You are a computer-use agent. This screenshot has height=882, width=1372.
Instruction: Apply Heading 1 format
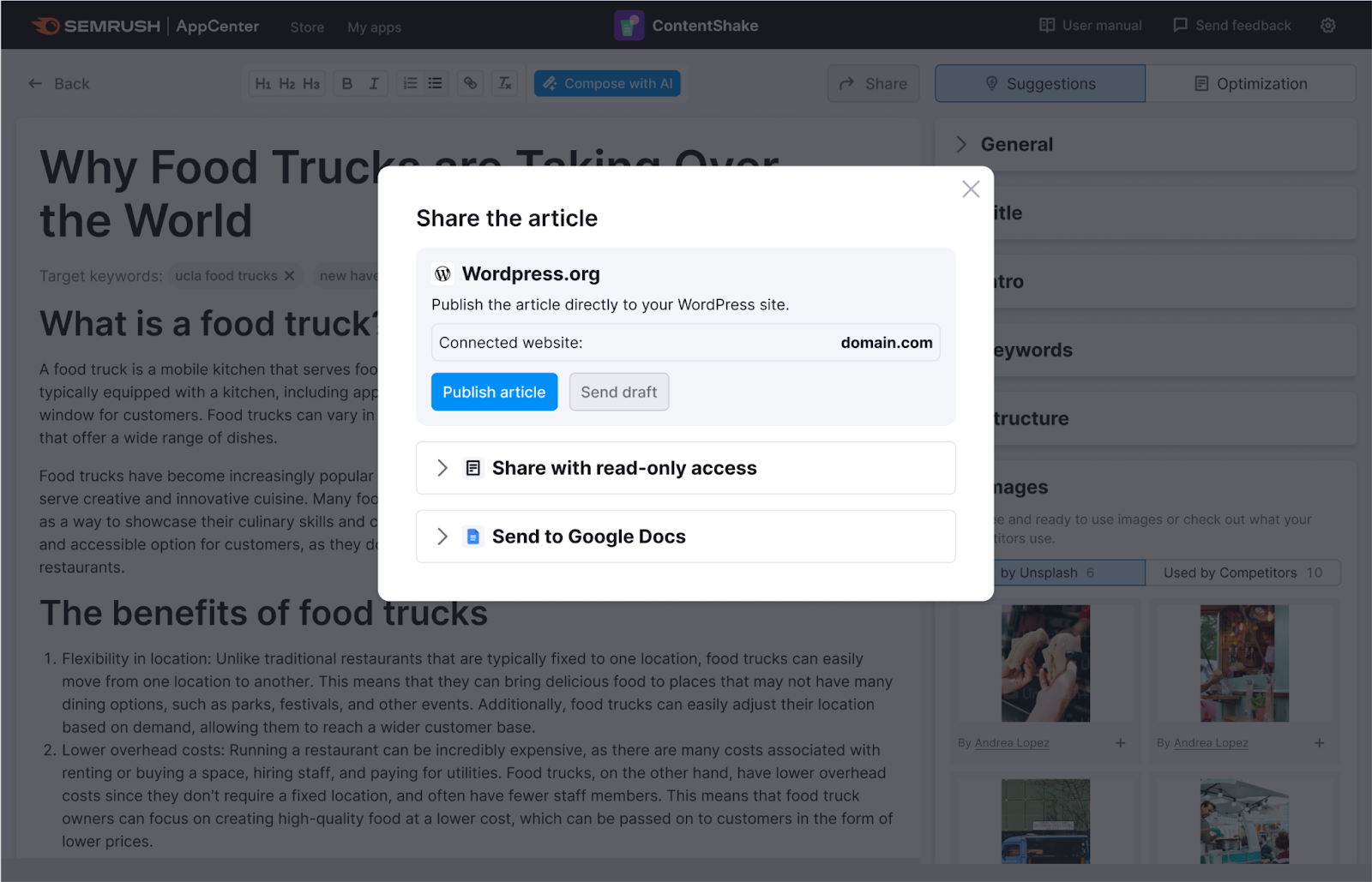point(263,84)
